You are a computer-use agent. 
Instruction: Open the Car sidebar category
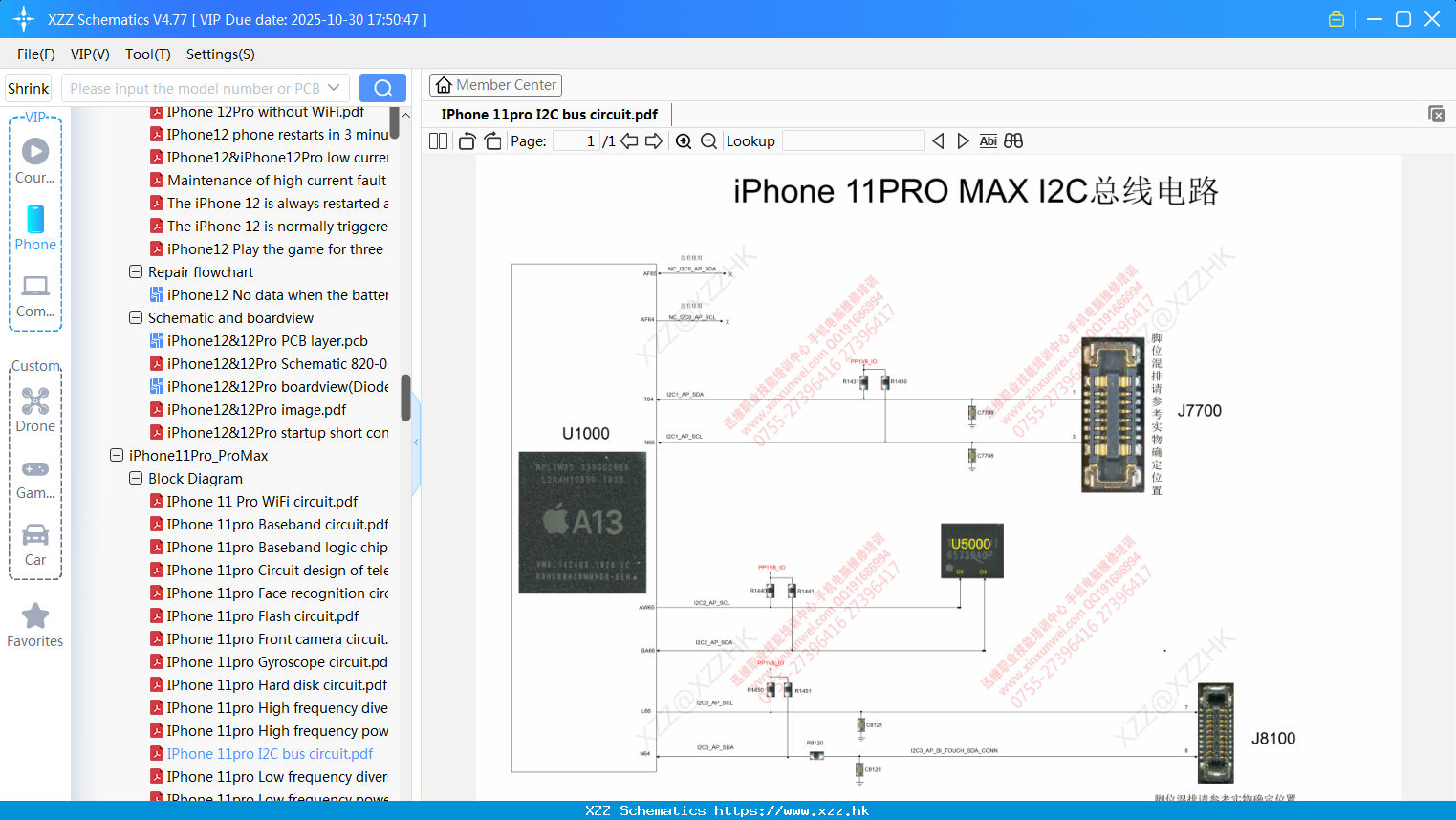coord(35,545)
